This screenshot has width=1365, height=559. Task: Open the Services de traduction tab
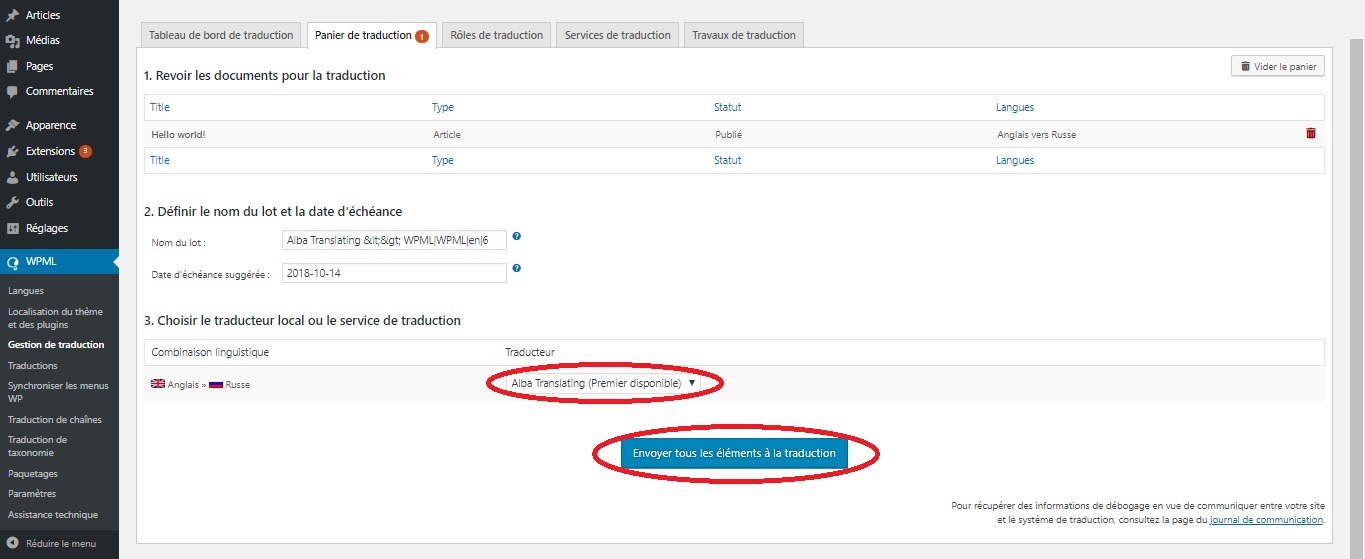tap(617, 35)
